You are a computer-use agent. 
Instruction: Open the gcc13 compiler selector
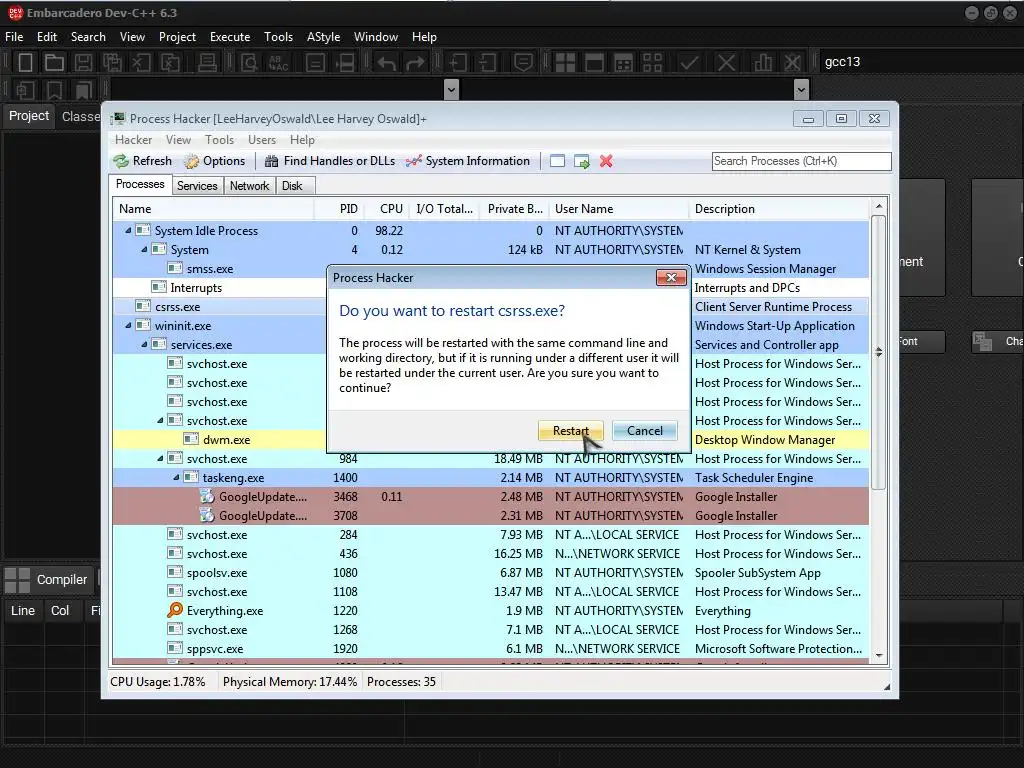pyautogui.click(x=920, y=62)
